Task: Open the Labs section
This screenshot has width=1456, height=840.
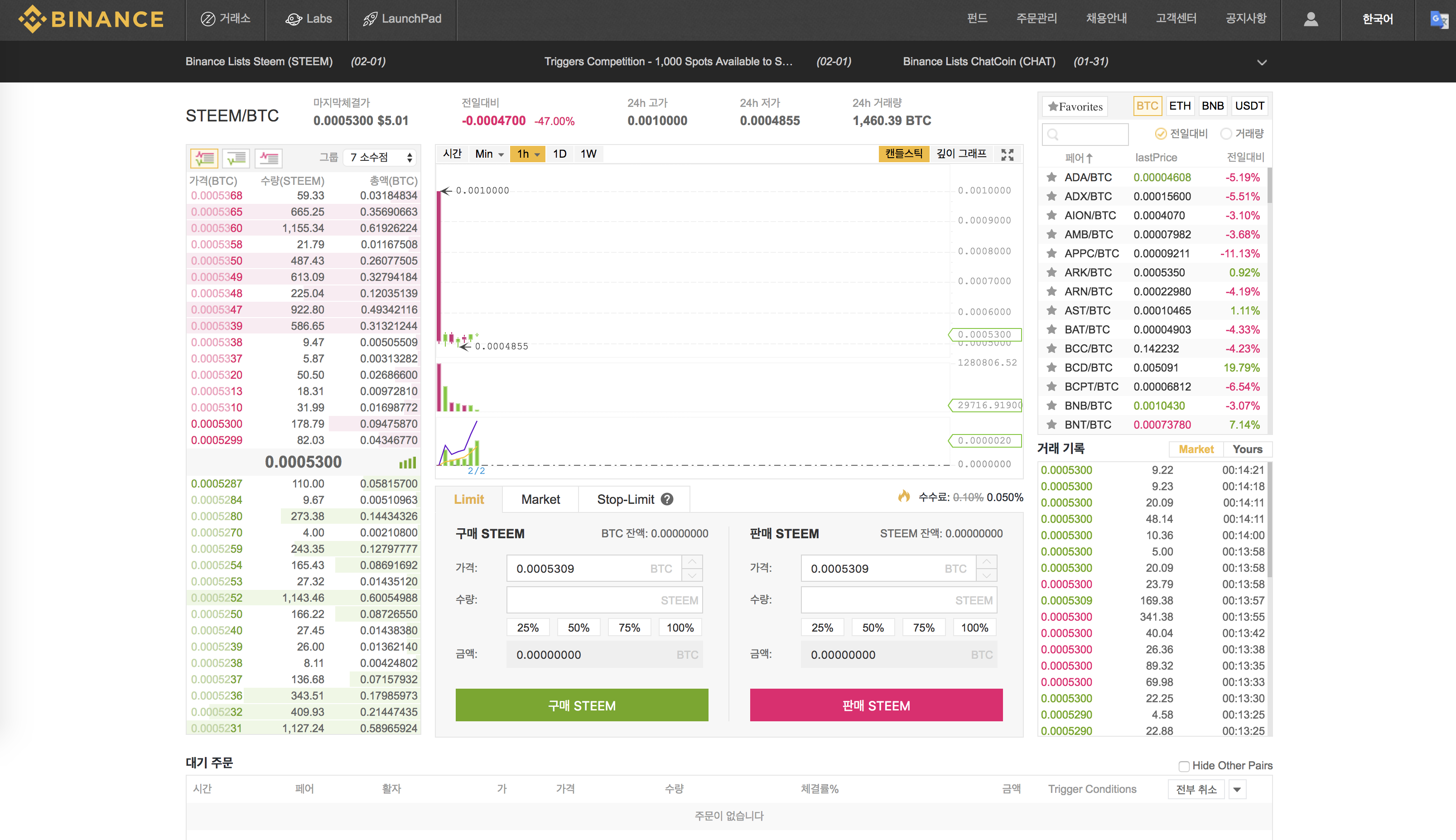Action: point(308,19)
